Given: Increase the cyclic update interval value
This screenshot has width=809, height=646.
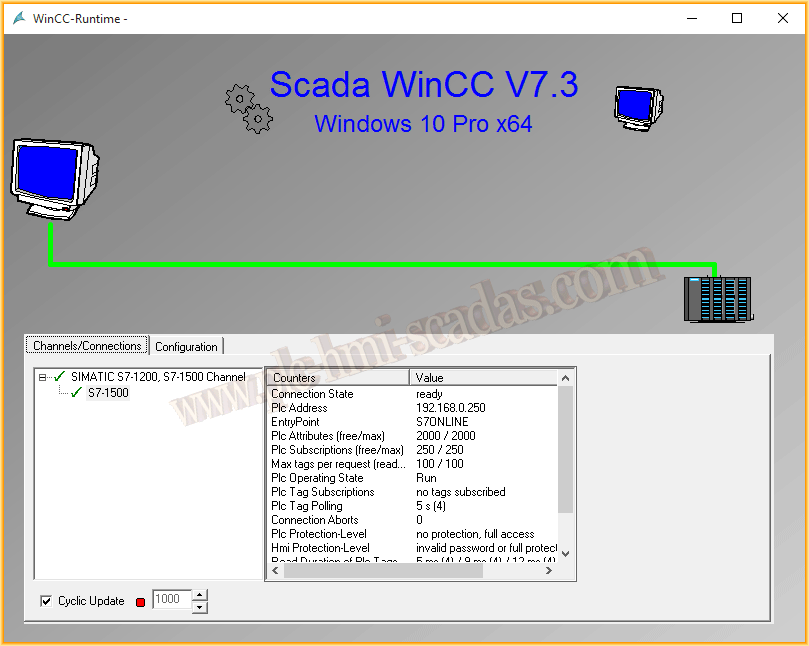Looking at the screenshot, I should click(x=199, y=595).
